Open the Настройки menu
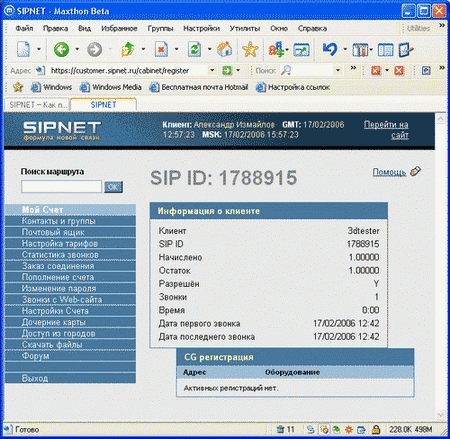This screenshot has height=439, width=450. (x=201, y=28)
